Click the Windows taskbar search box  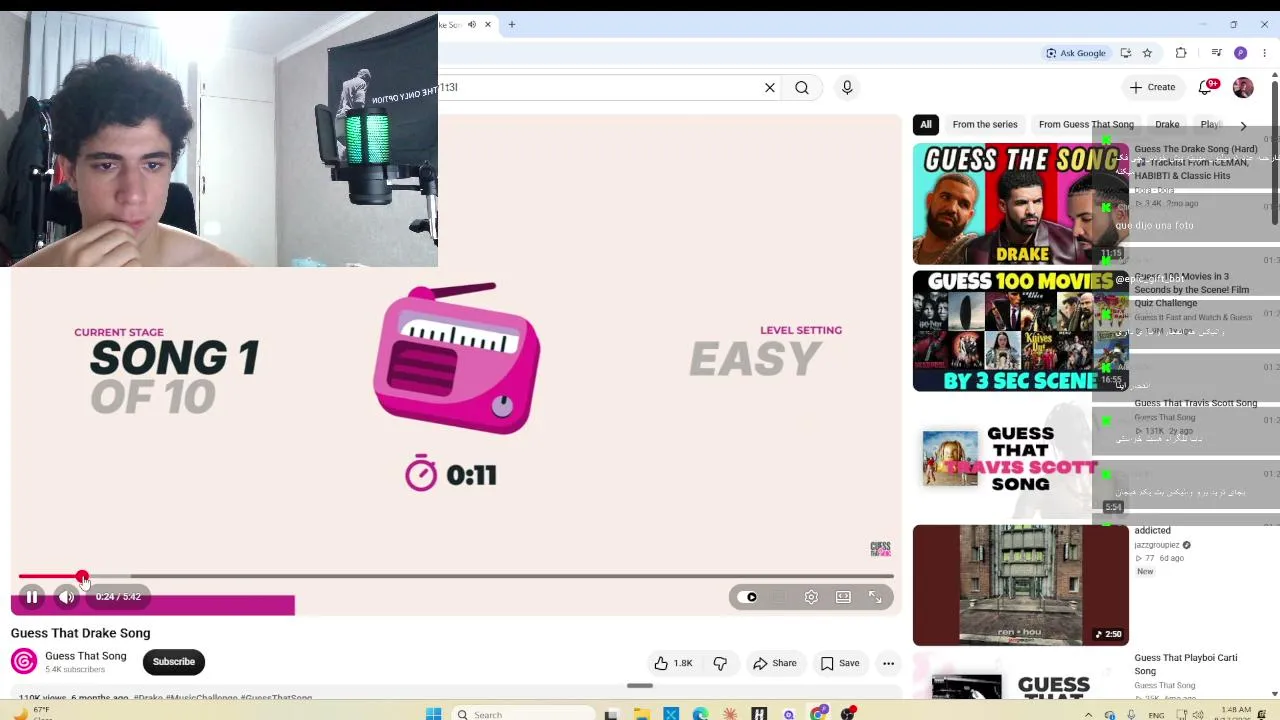(x=523, y=714)
